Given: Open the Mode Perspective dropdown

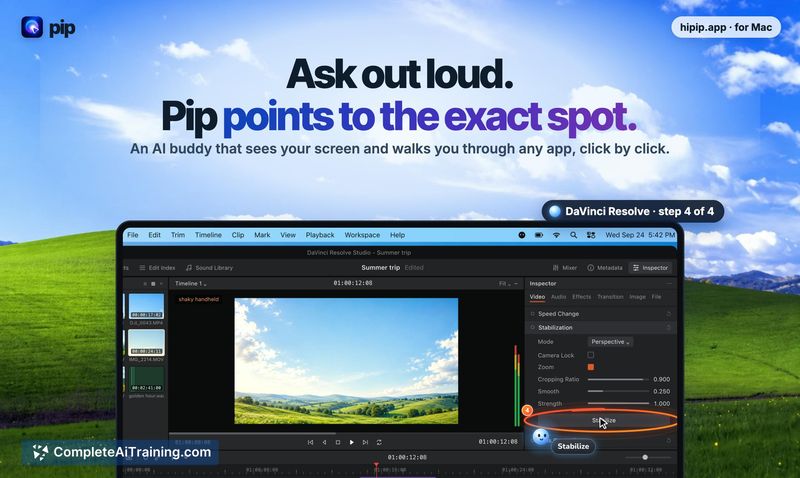Looking at the screenshot, I should click(x=610, y=342).
